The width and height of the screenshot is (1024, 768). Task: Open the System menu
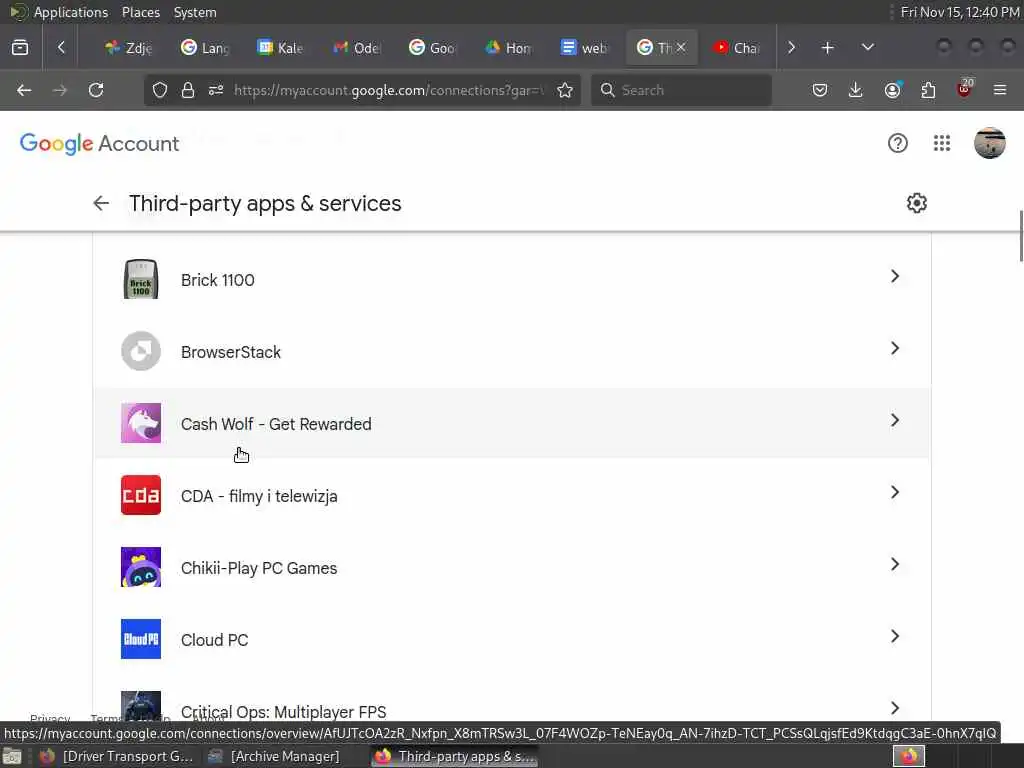(x=195, y=12)
